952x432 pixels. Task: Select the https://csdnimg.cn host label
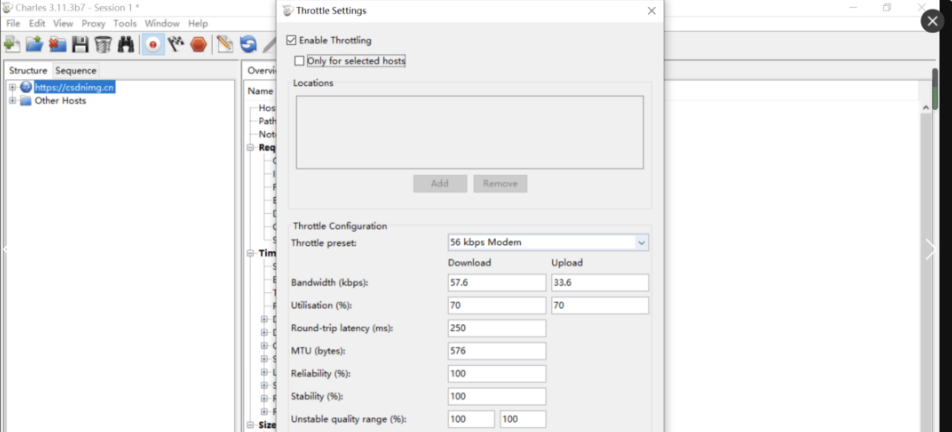pyautogui.click(x=74, y=87)
